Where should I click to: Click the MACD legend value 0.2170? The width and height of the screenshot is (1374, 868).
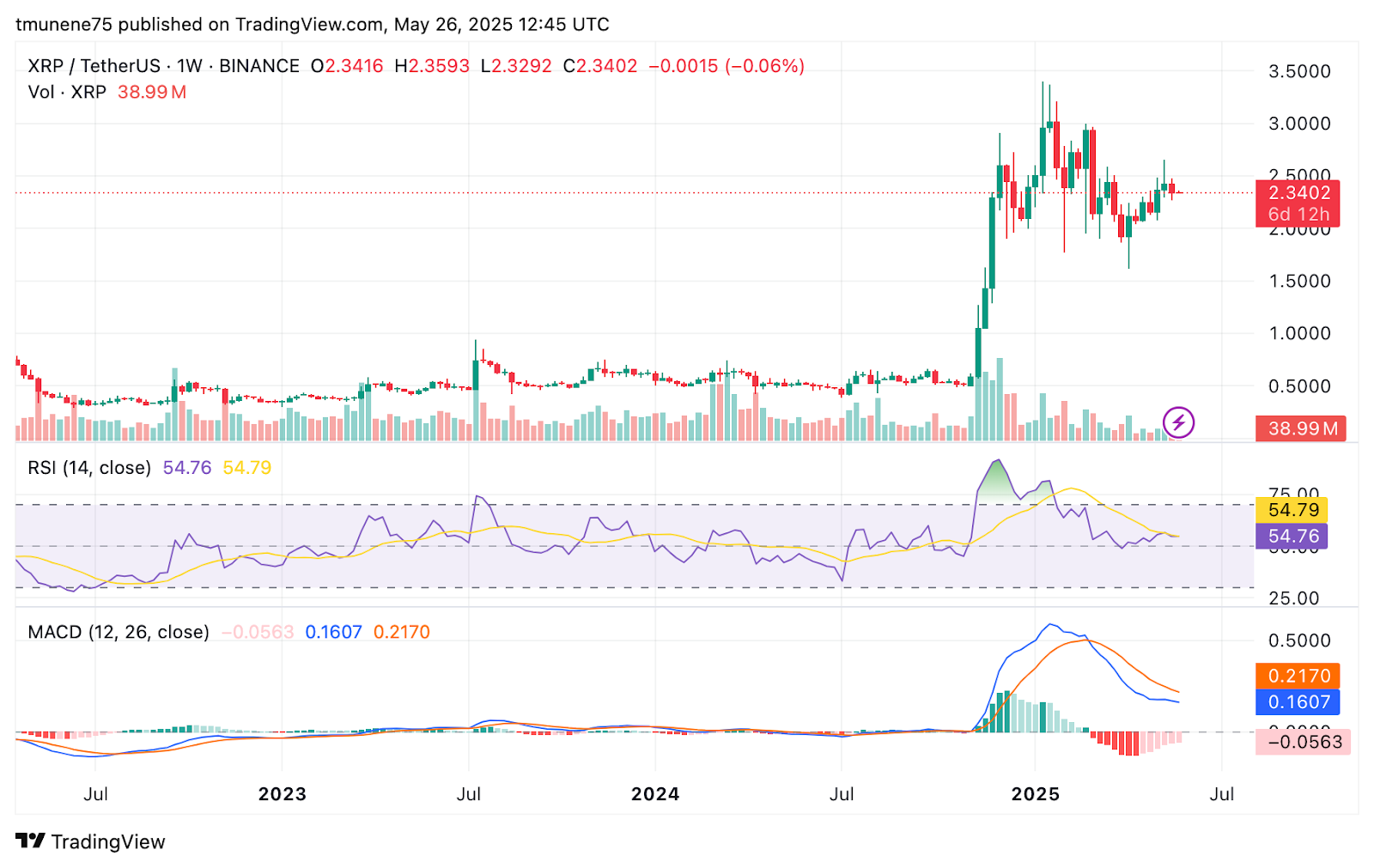pos(401,632)
